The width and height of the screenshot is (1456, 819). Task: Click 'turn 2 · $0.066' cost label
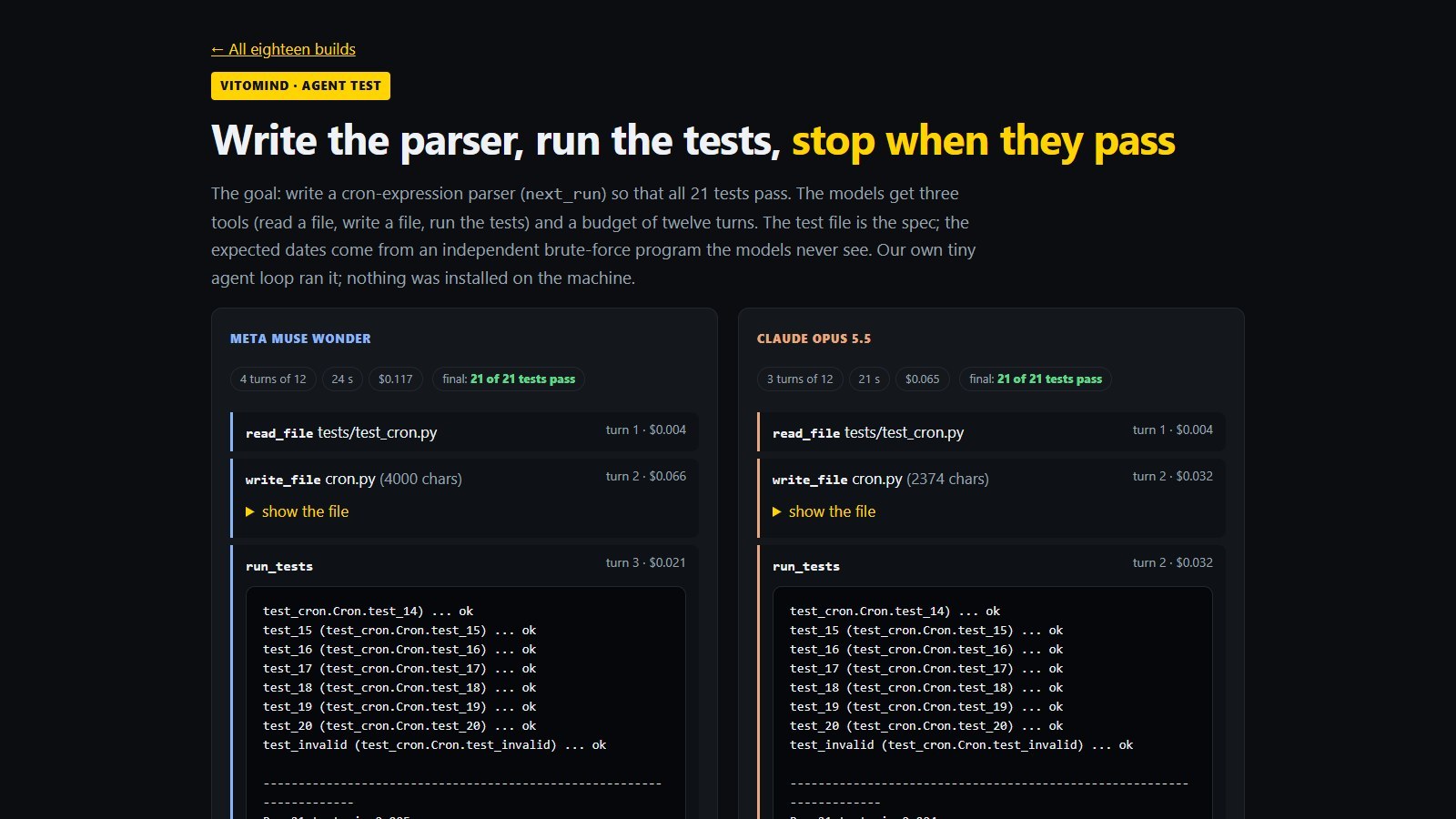[646, 476]
